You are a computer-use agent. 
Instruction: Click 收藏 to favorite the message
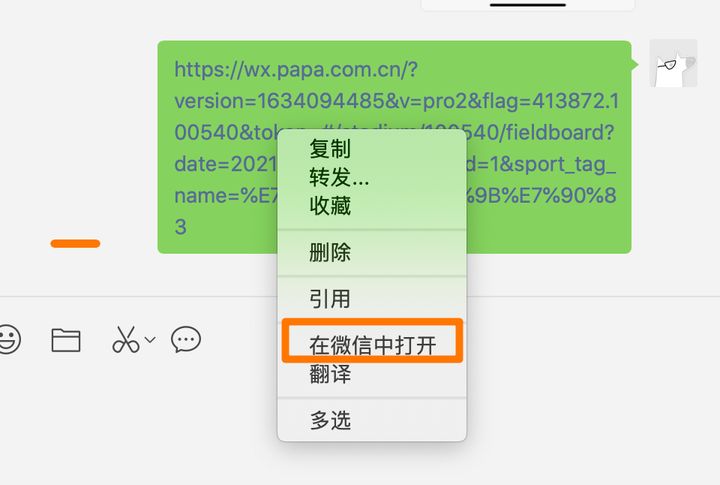pyautogui.click(x=330, y=206)
